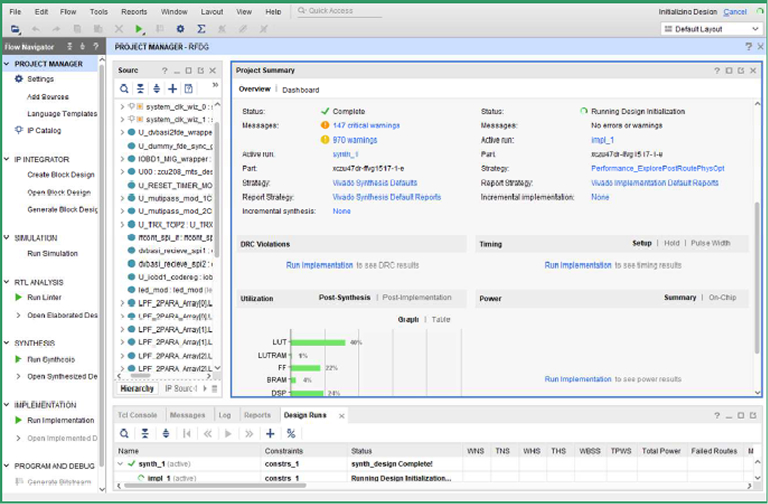Open Vivado Synthesis Defaults strategy link
The width and height of the screenshot is (768, 504).
click(x=375, y=183)
